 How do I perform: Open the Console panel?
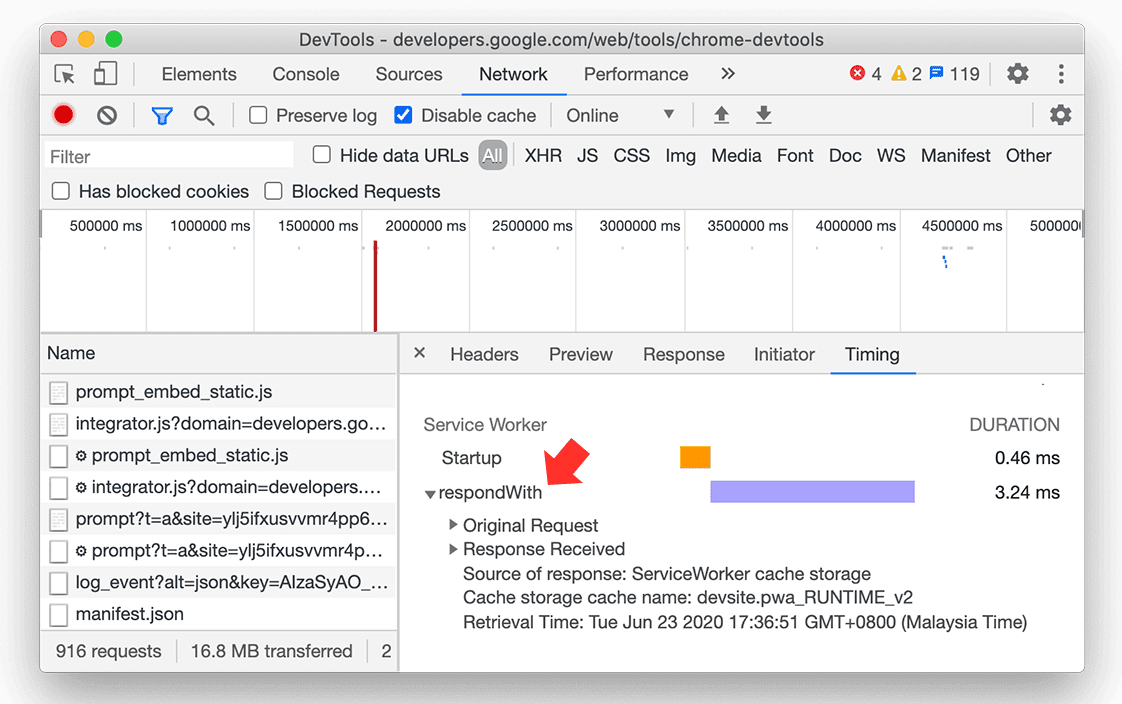305,74
